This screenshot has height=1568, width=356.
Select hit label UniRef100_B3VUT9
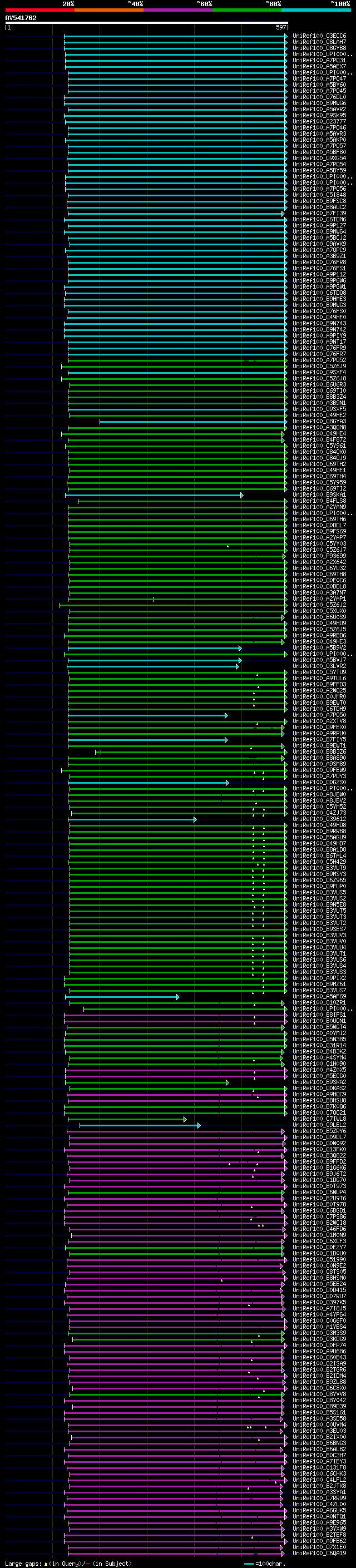319,868
